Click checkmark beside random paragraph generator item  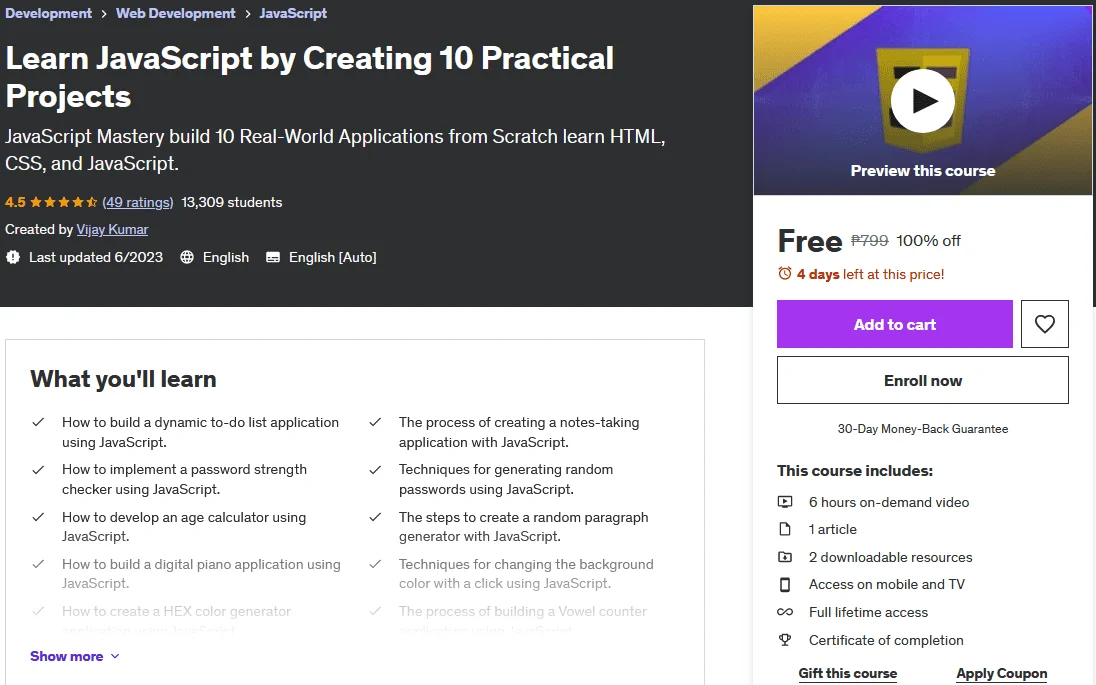click(x=375, y=517)
